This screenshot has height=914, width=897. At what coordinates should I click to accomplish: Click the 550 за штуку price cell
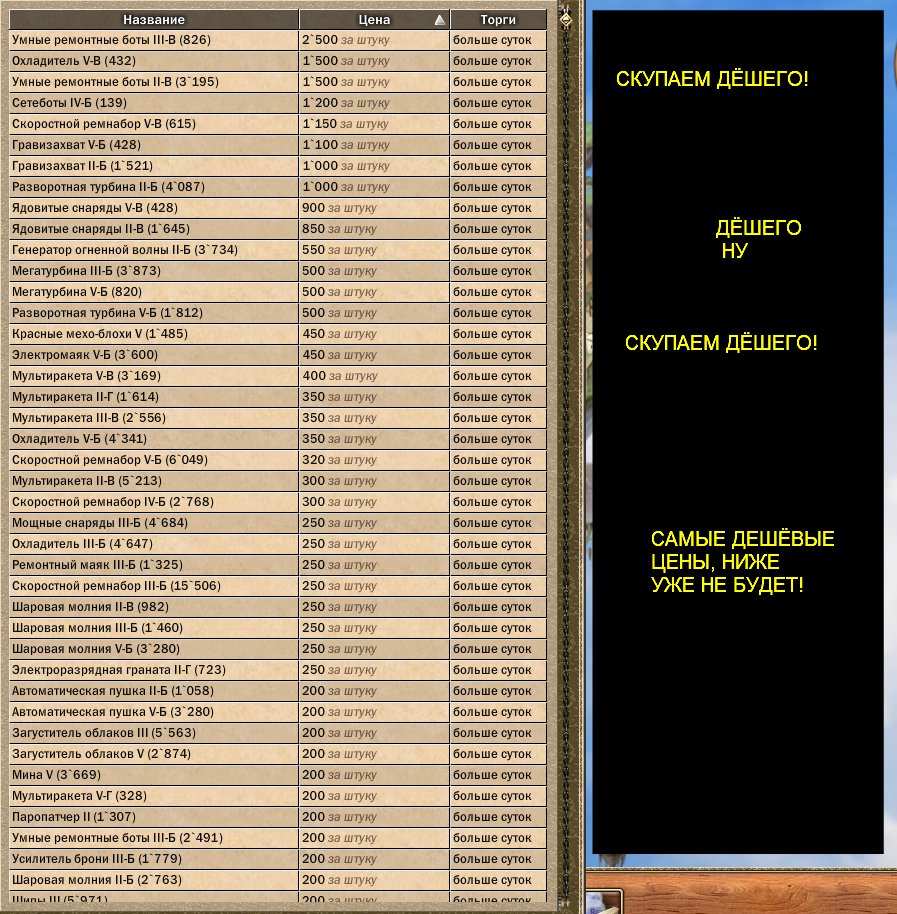(374, 250)
